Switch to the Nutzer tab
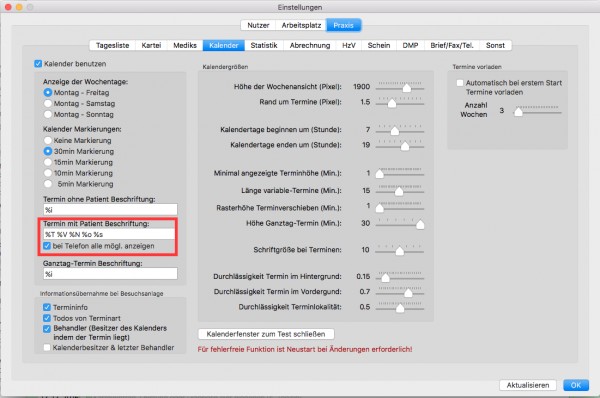This screenshot has height=398, width=600. click(x=258, y=25)
